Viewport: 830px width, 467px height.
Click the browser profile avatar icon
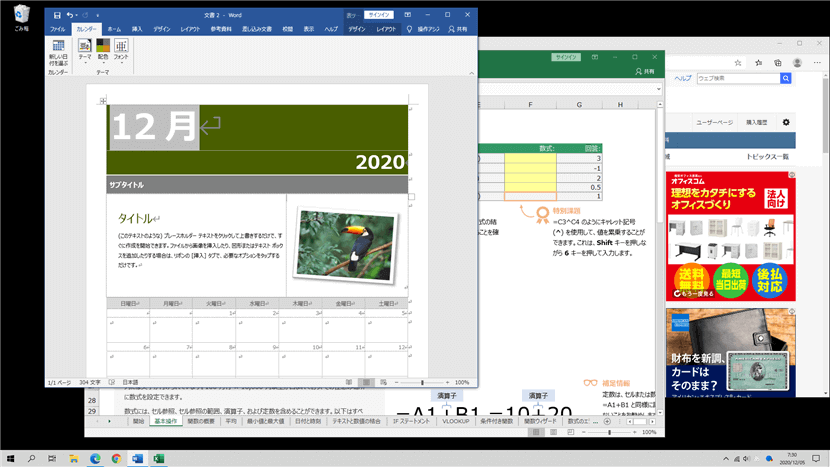pyautogui.click(x=797, y=62)
